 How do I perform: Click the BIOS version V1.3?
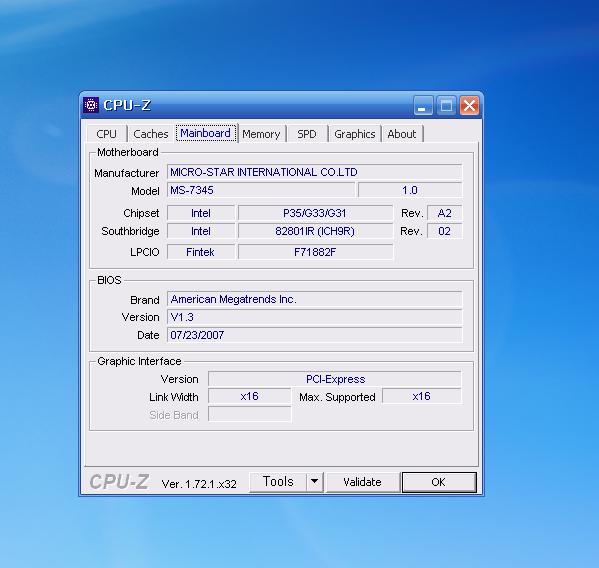pos(314,317)
